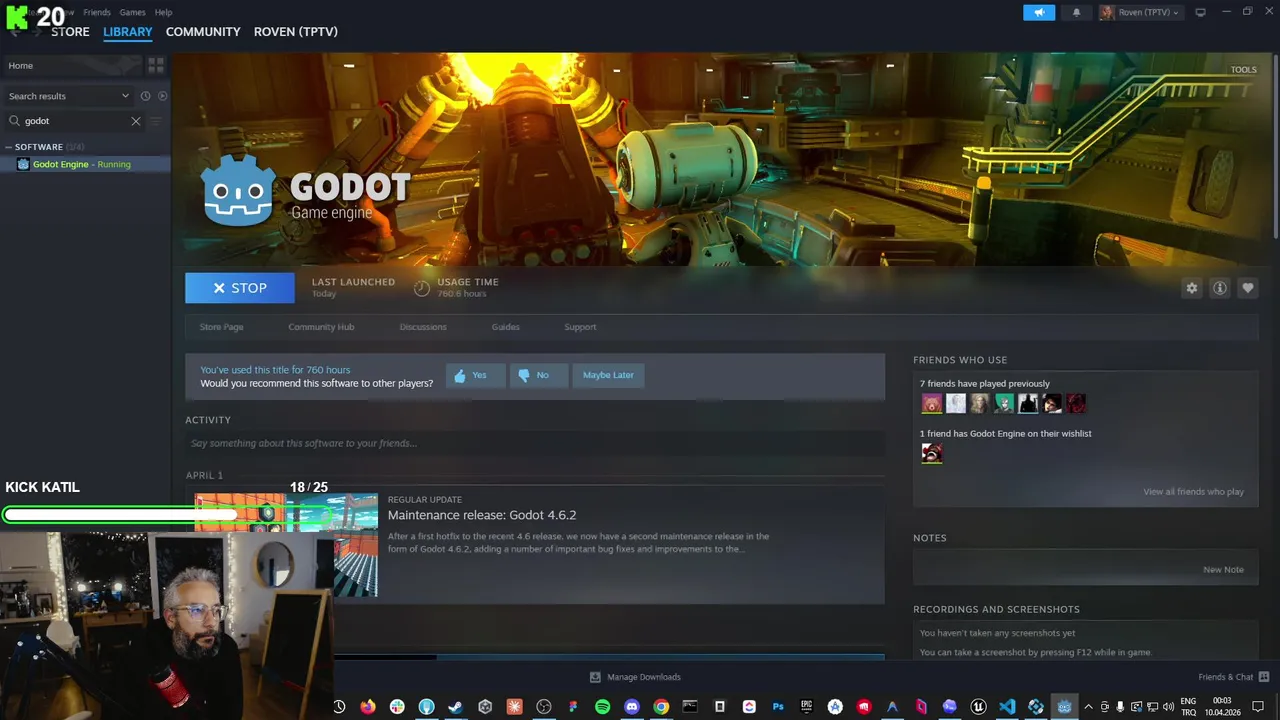The width and height of the screenshot is (1280, 720).
Task: Open Visual Studio Code from taskbar
Action: [1007, 706]
